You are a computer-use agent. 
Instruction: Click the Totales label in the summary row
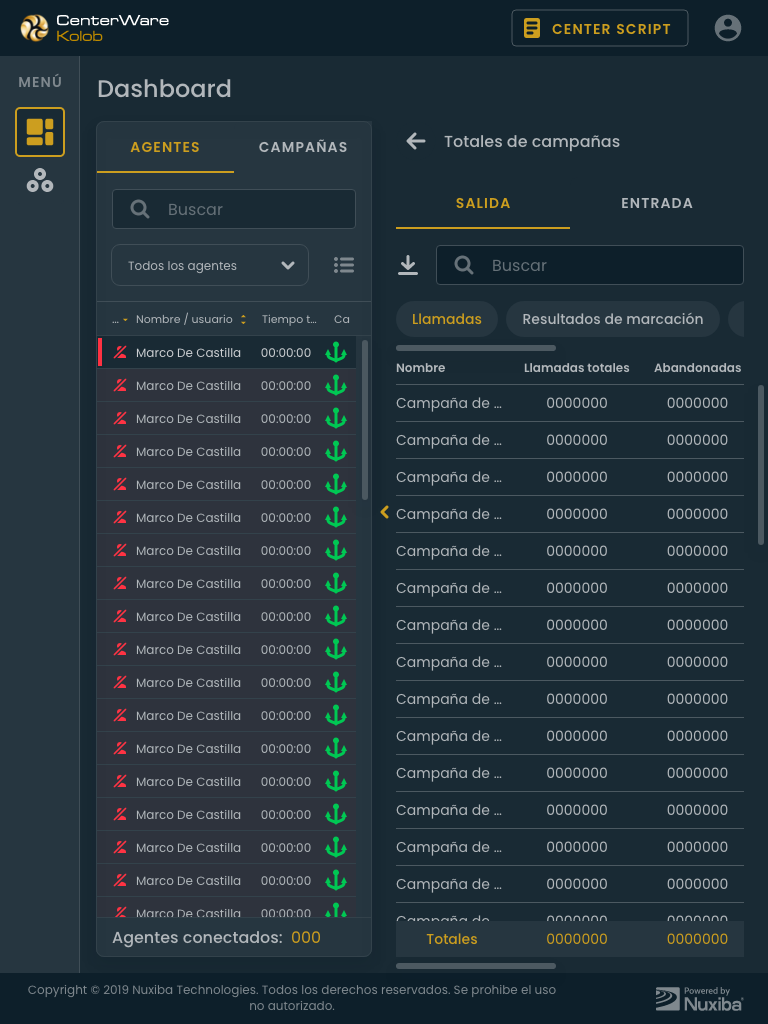click(x=452, y=939)
